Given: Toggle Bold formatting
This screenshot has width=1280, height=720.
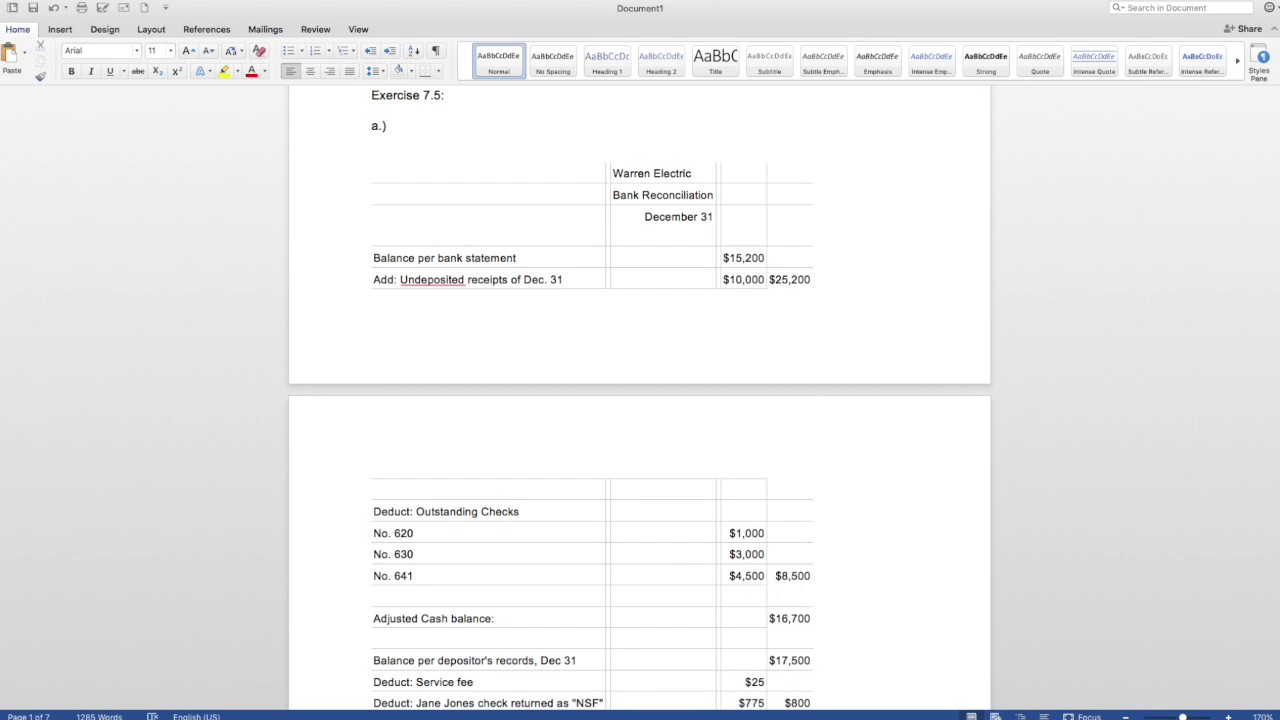Looking at the screenshot, I should tap(71, 72).
